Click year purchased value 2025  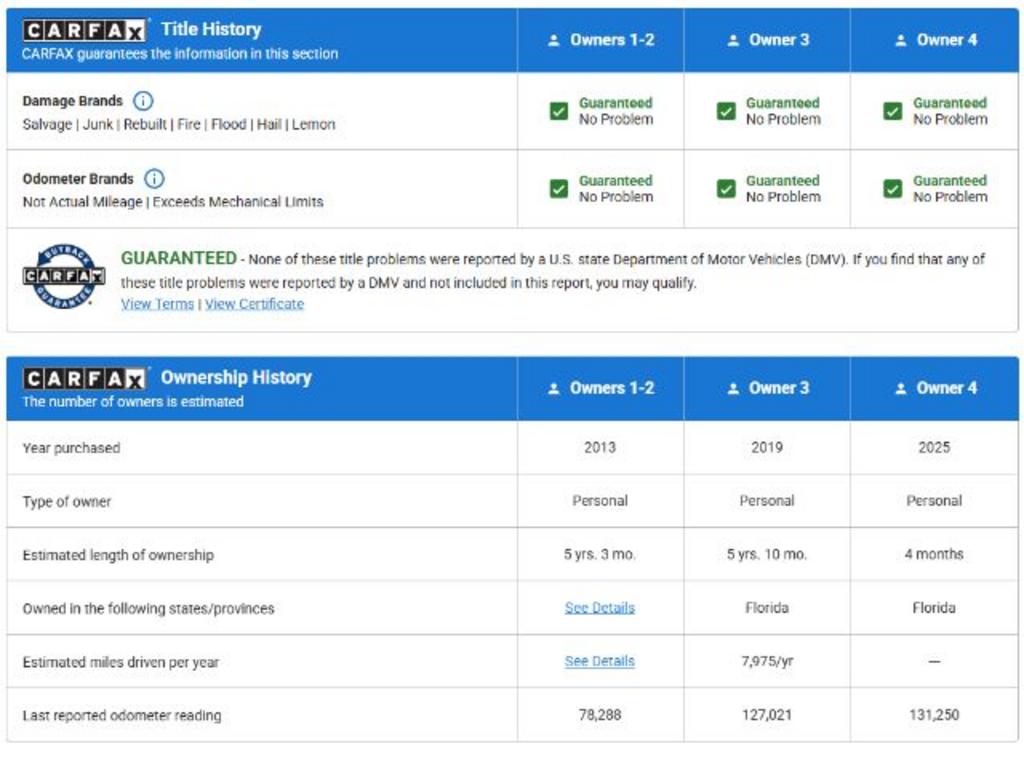click(934, 447)
